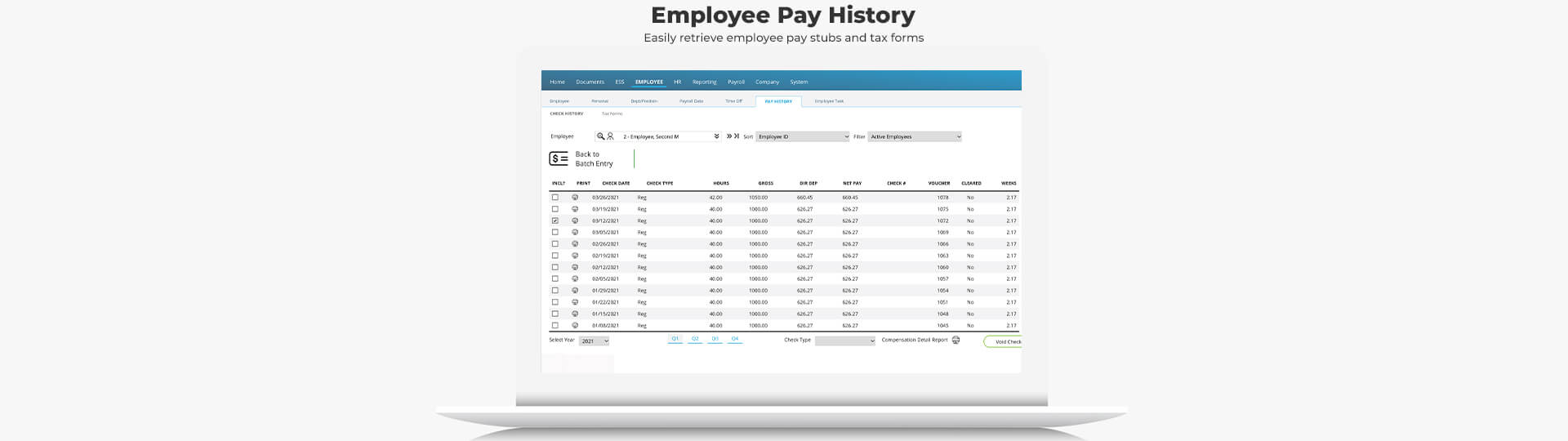Screen dimensions: 1568x441
Task: Switch to the Tax Forms sub-tab
Action: (612, 114)
